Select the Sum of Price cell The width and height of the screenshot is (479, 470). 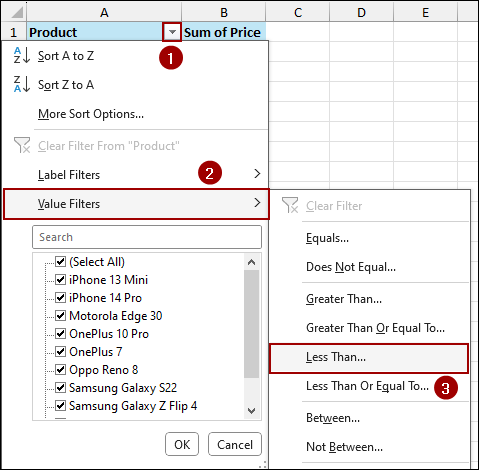coord(224,32)
